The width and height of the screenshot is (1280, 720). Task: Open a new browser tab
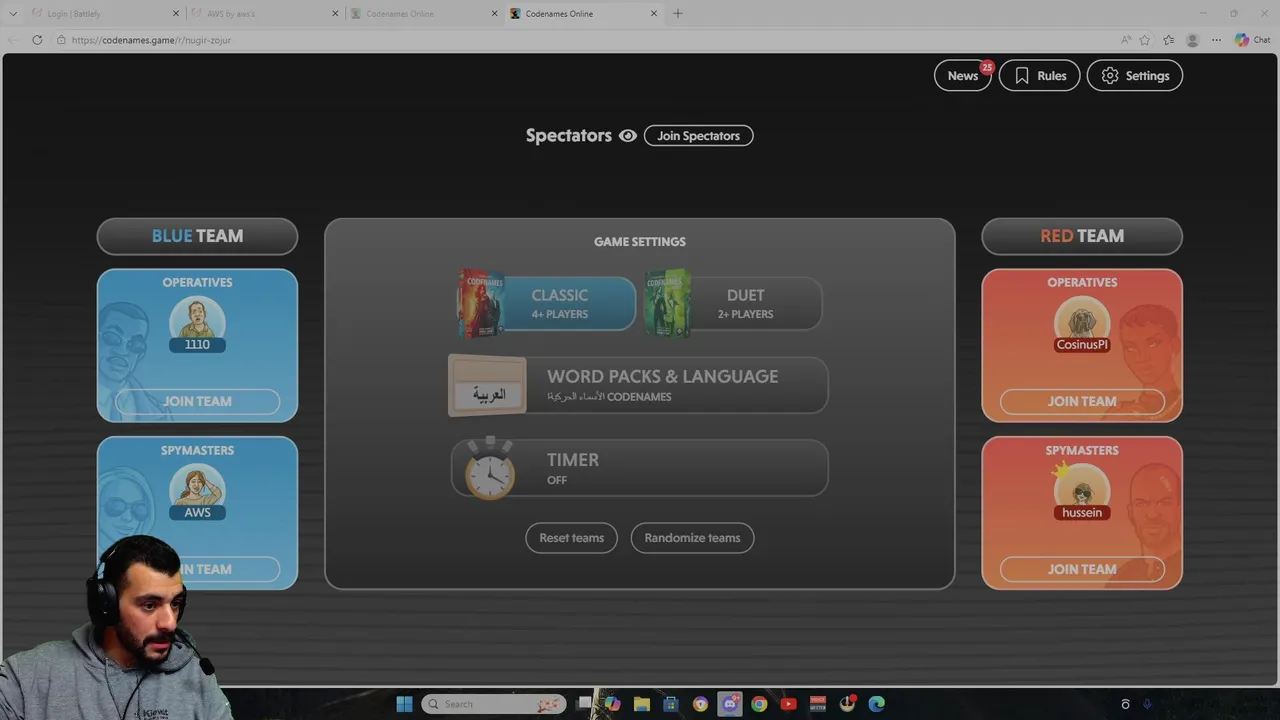click(678, 14)
